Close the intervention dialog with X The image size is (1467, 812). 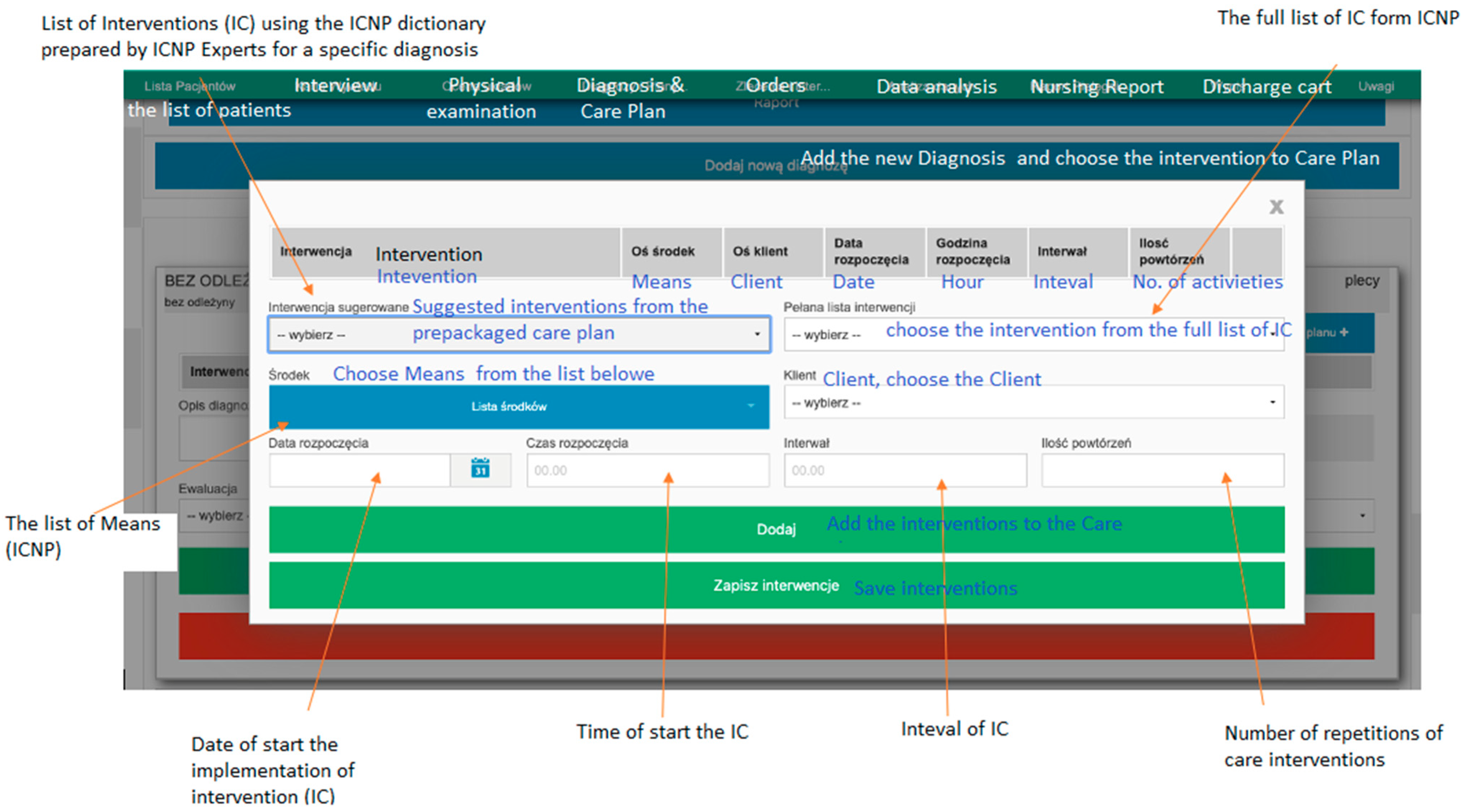pos(1276,207)
